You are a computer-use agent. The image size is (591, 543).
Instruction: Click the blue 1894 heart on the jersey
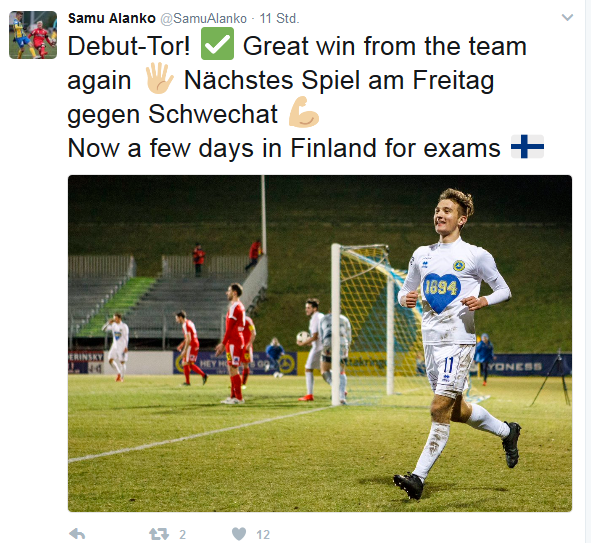pos(441,292)
